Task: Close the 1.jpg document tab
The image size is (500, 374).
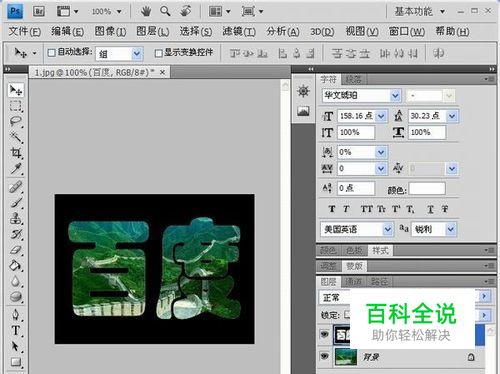Action: [162, 72]
